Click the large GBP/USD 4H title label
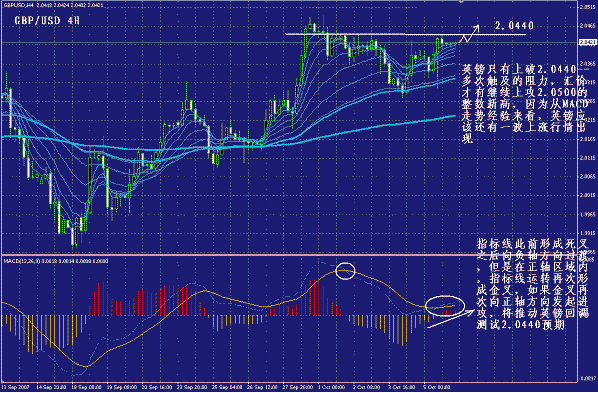Viewport: 598px width, 393px height. (47, 20)
